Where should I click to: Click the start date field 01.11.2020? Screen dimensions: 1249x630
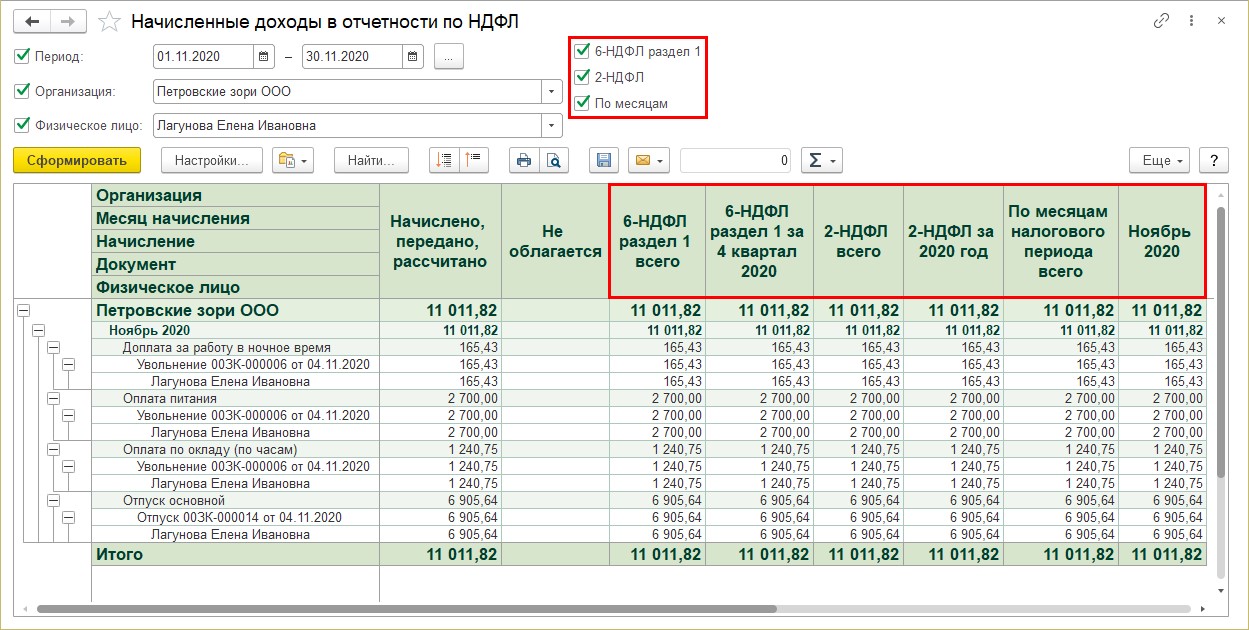click(204, 57)
